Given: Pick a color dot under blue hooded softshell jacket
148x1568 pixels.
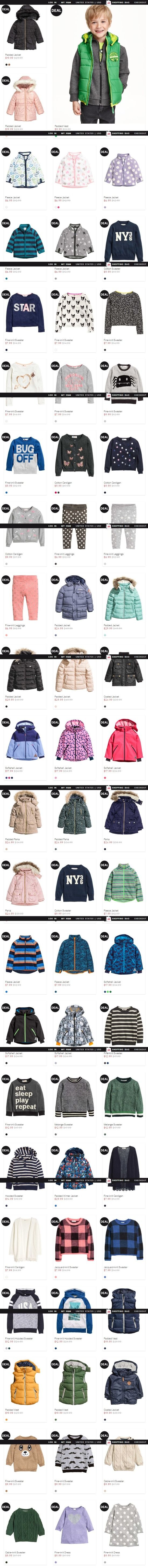Looking at the screenshot, I should point(105,992).
